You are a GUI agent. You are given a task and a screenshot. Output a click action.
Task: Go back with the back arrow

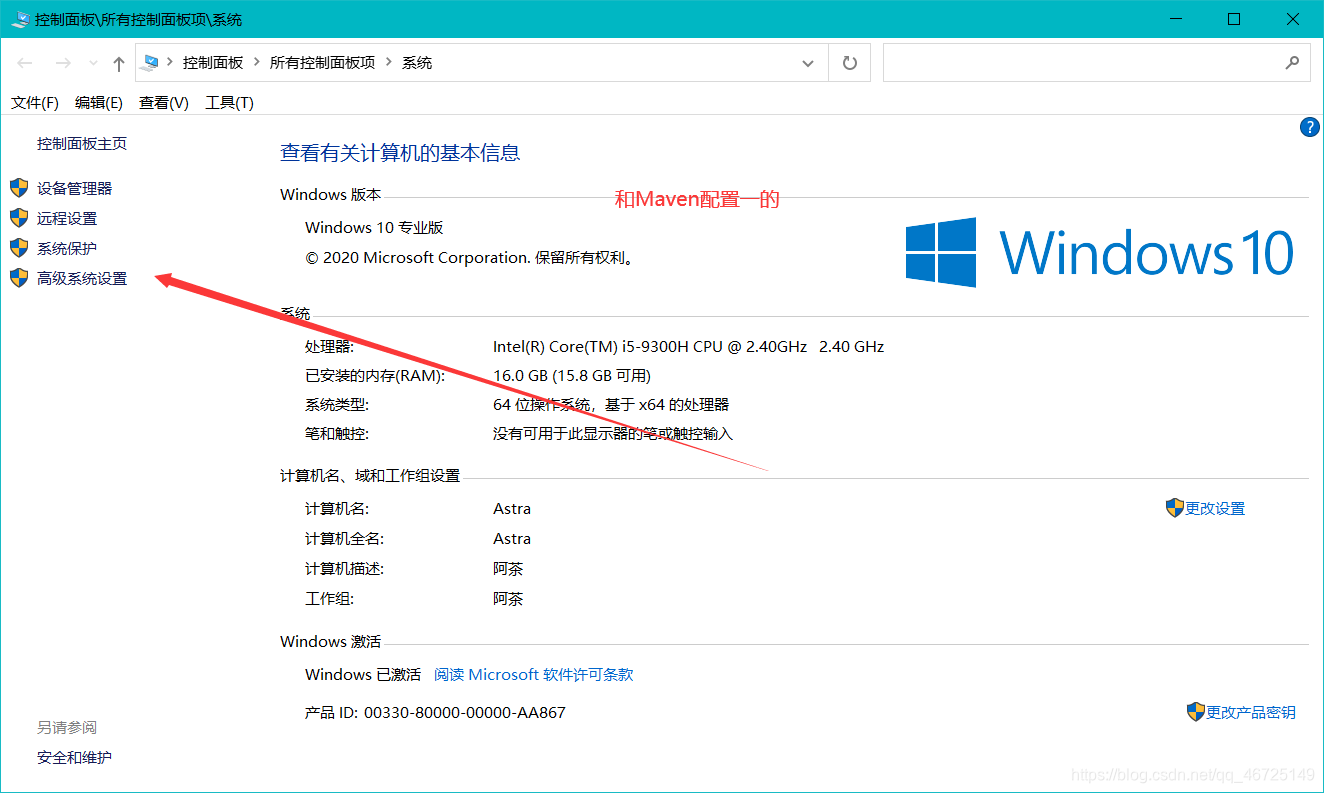[x=25, y=63]
